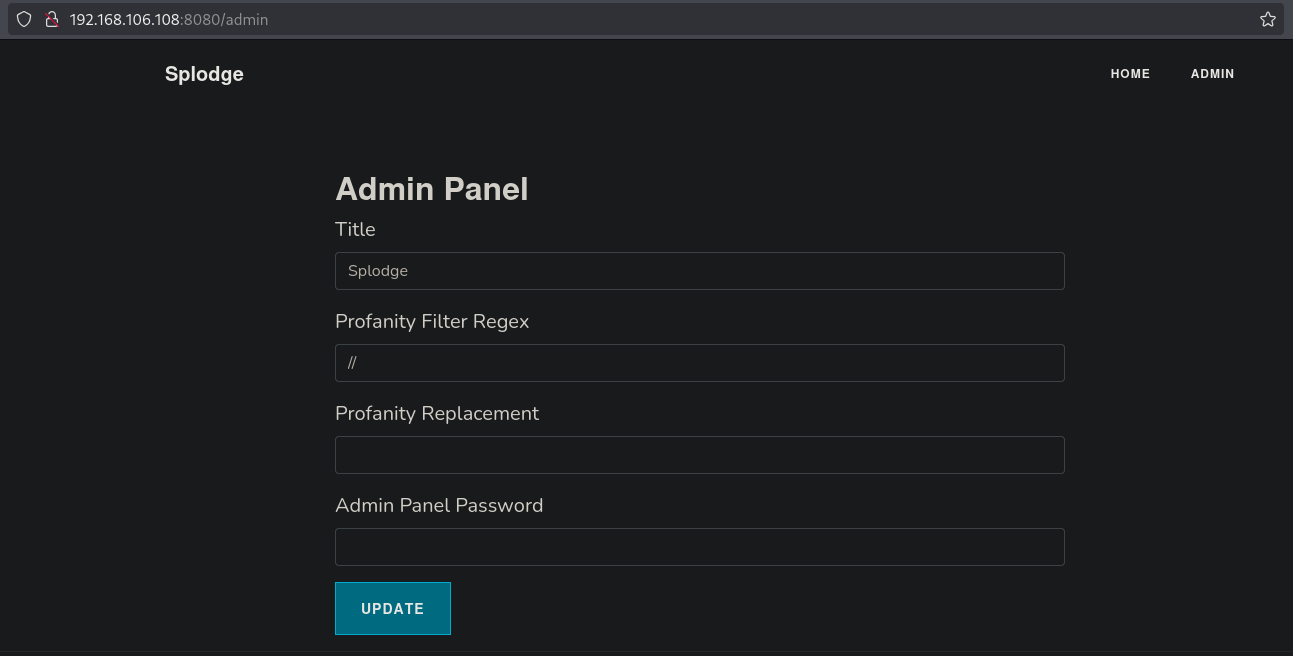Focus the Title input containing Splodge
Image resolution: width=1293 pixels, height=656 pixels.
click(x=699, y=271)
